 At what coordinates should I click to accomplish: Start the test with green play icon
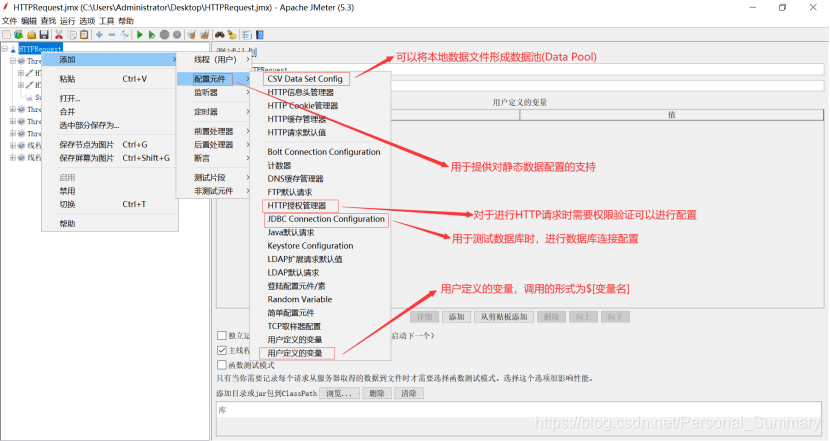click(140, 35)
